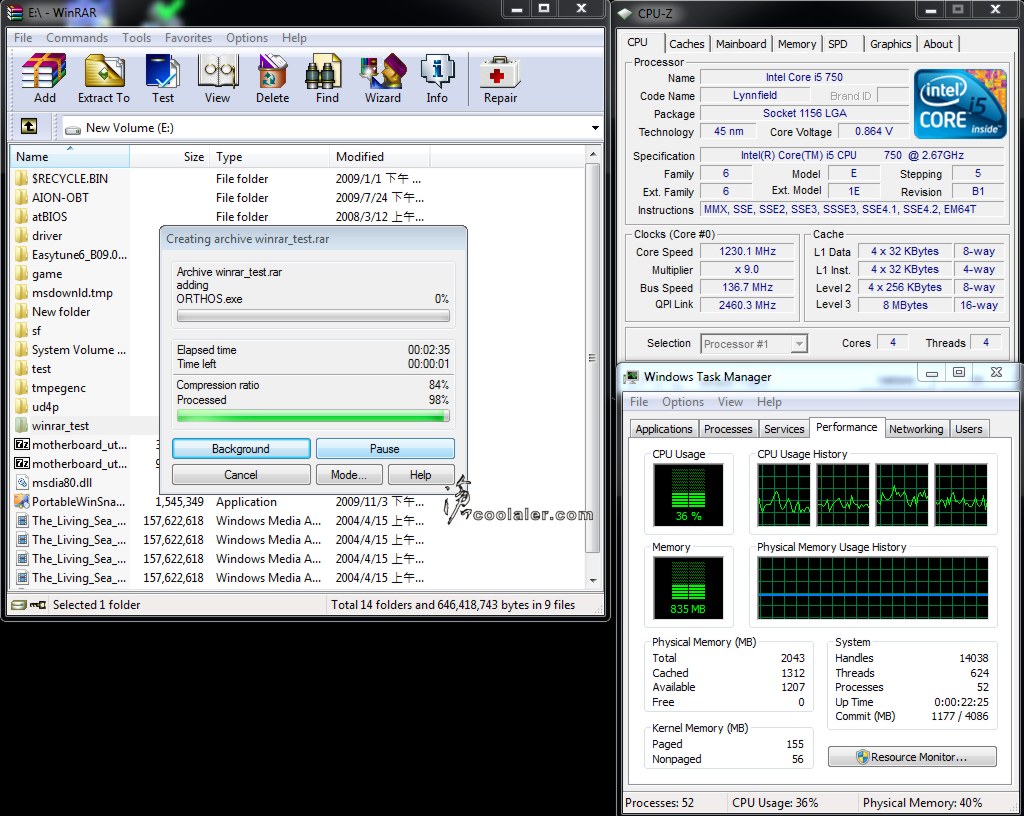1024x816 pixels.
Task: Switch to the Memory tab in CPU-Z
Action: tap(797, 44)
